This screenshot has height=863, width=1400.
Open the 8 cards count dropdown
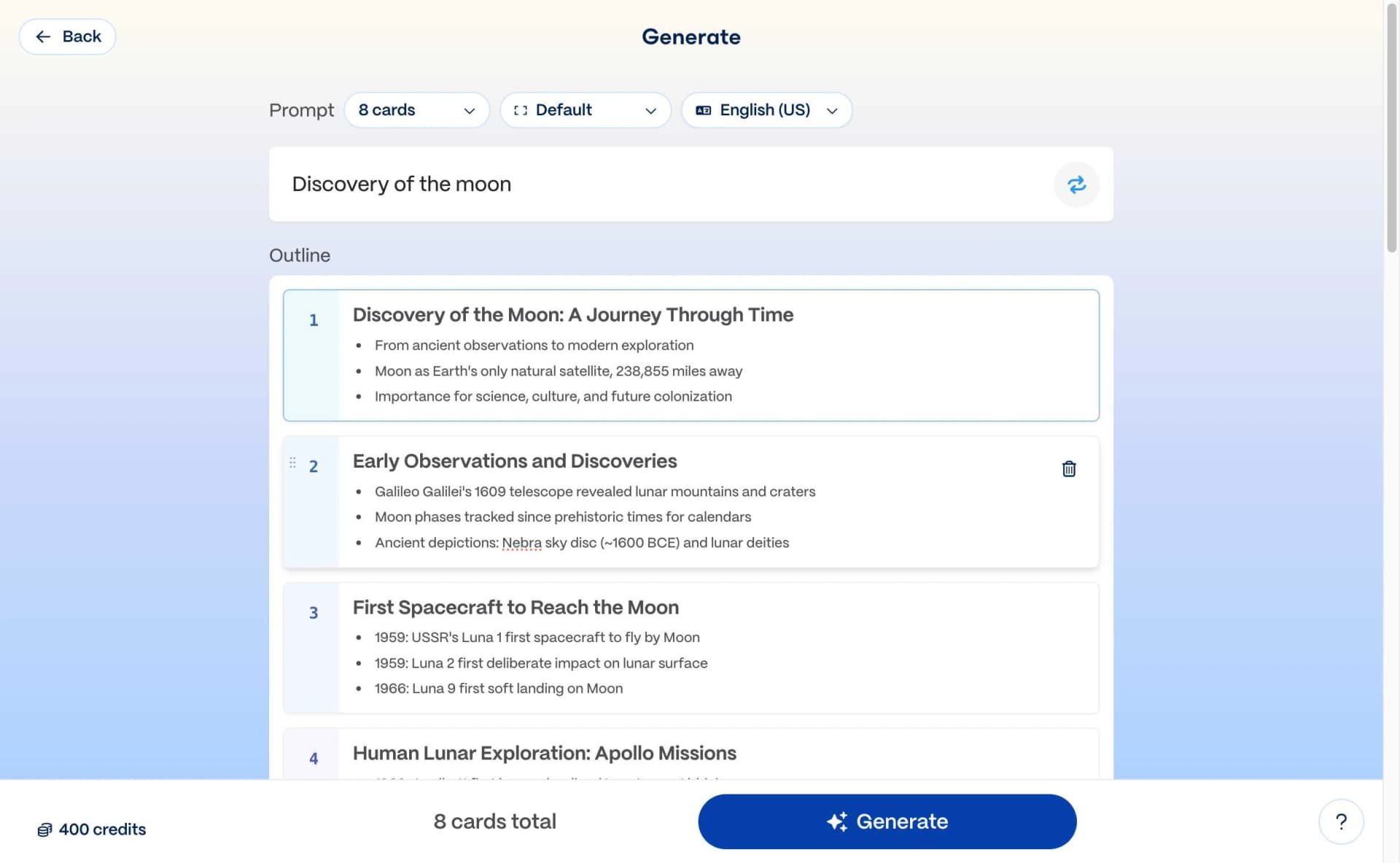pyautogui.click(x=416, y=110)
